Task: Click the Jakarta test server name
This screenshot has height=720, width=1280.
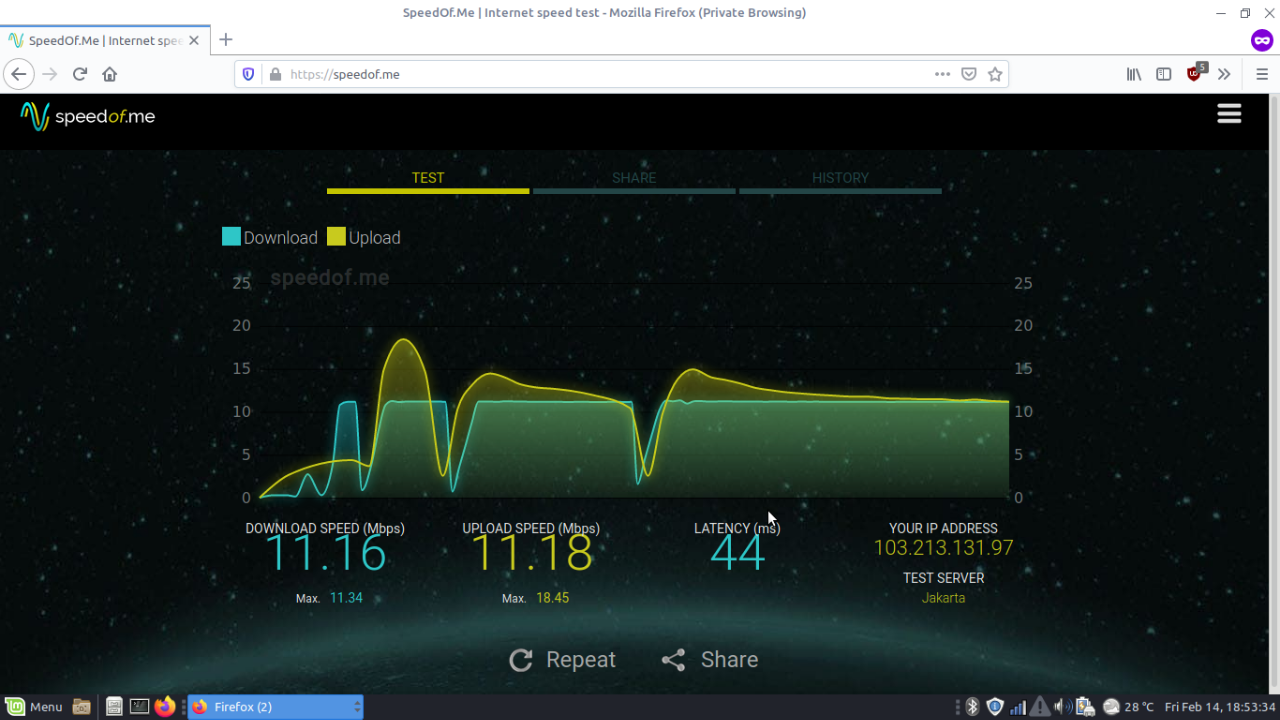Action: [944, 598]
